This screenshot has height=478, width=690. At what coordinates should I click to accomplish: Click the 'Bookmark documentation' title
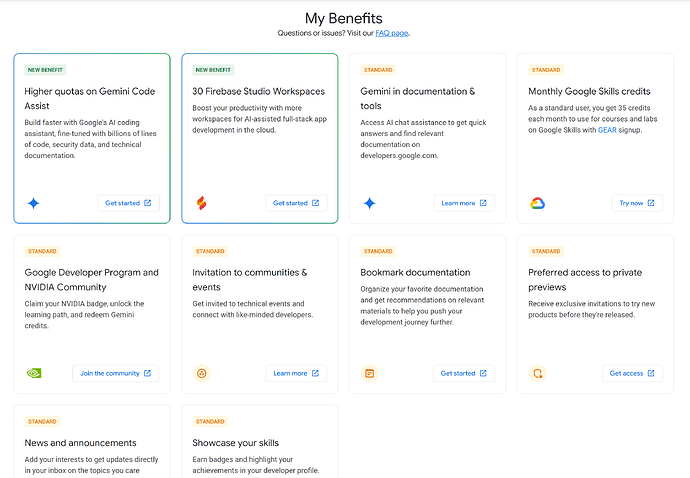(x=415, y=272)
